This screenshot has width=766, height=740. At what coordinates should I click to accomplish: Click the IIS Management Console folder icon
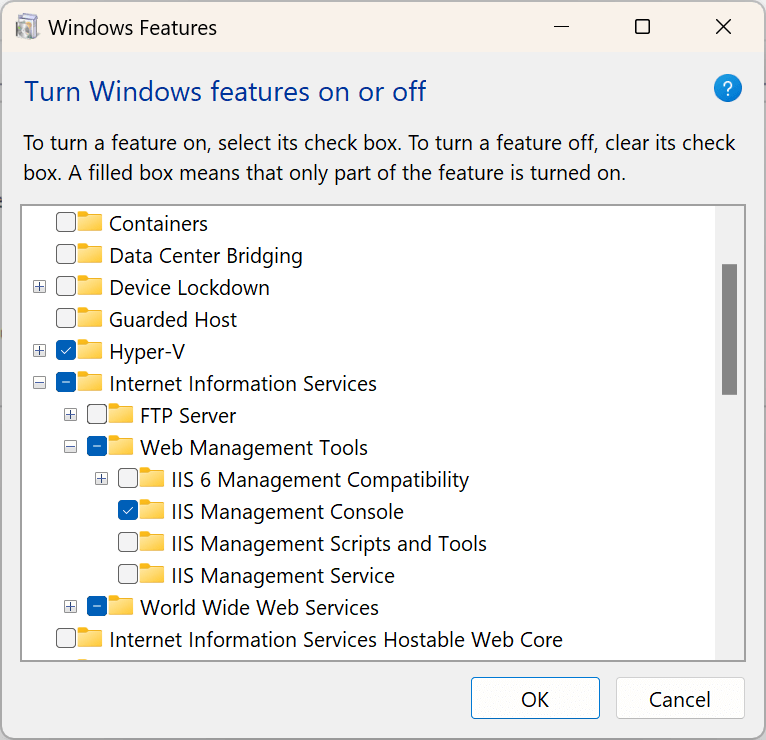pyautogui.click(x=151, y=510)
